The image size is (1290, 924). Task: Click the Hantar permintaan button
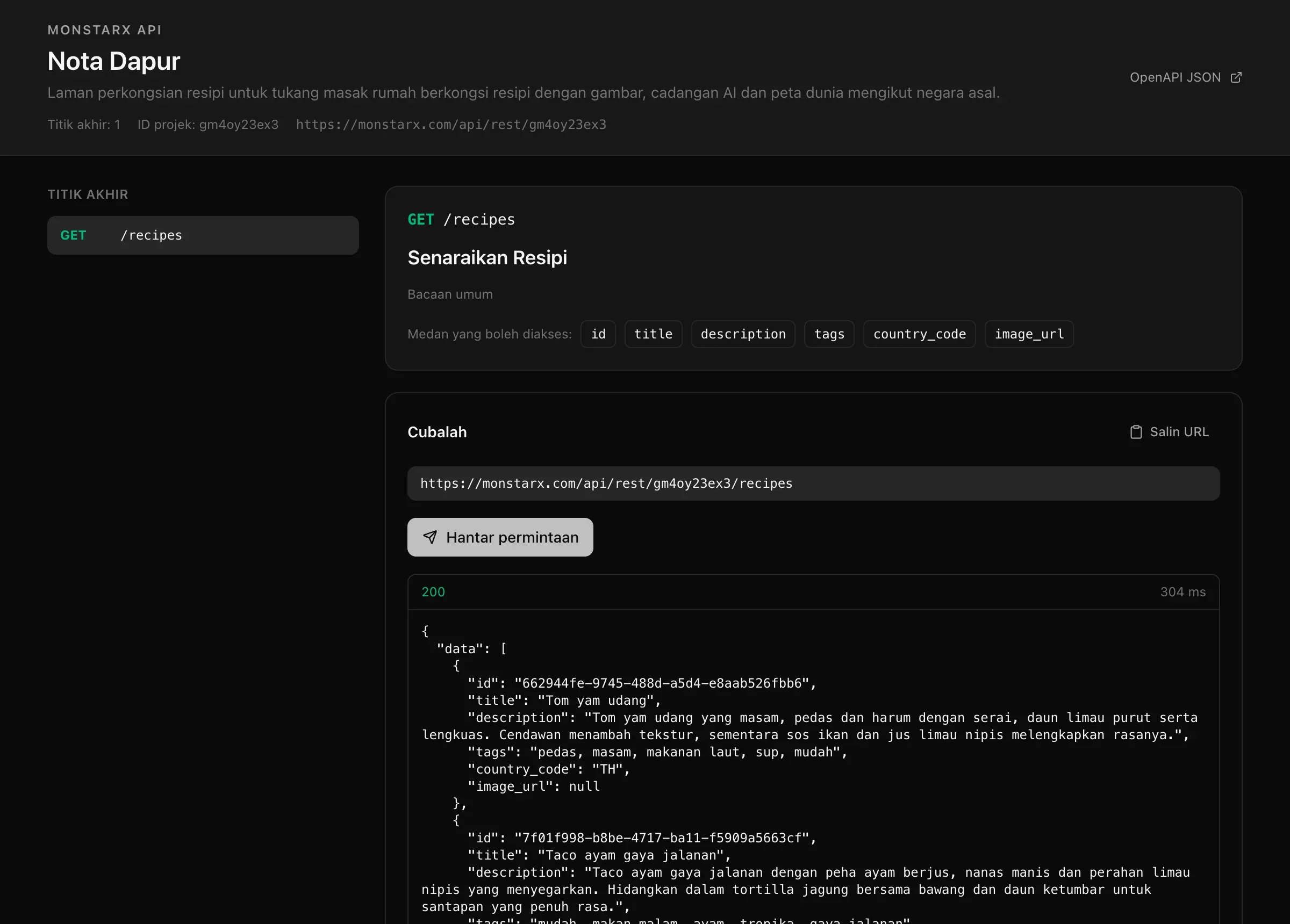click(x=500, y=537)
